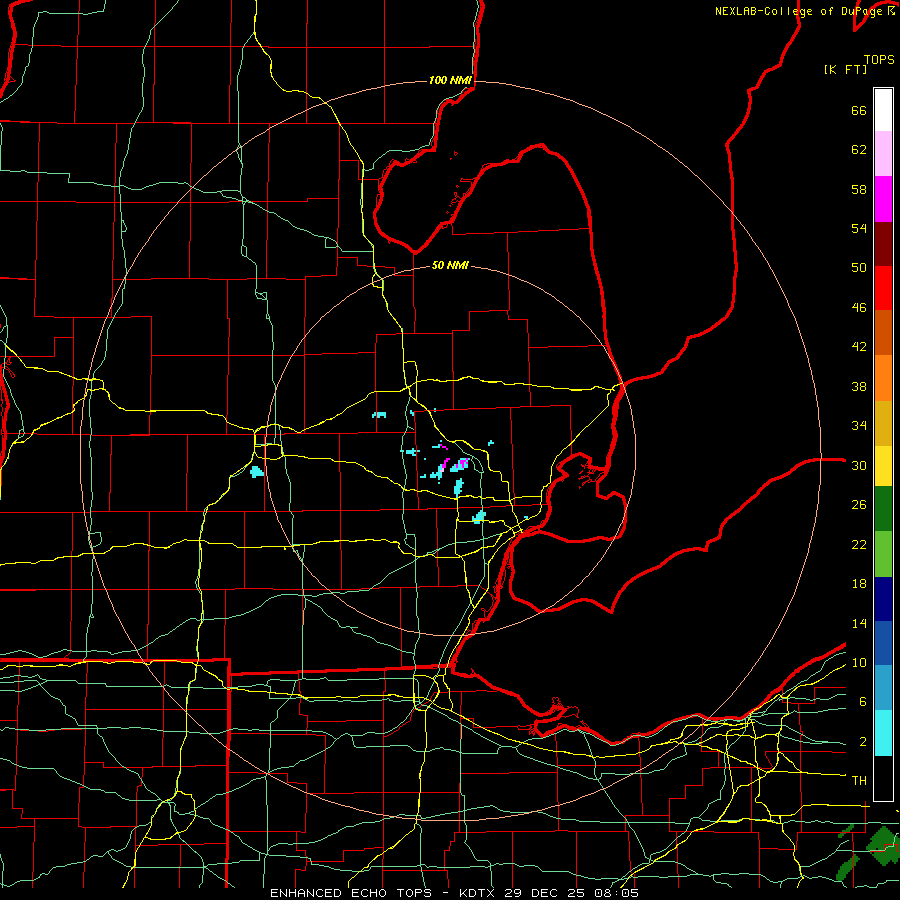
Task: Click the maroon legend color block
Action: (883, 244)
